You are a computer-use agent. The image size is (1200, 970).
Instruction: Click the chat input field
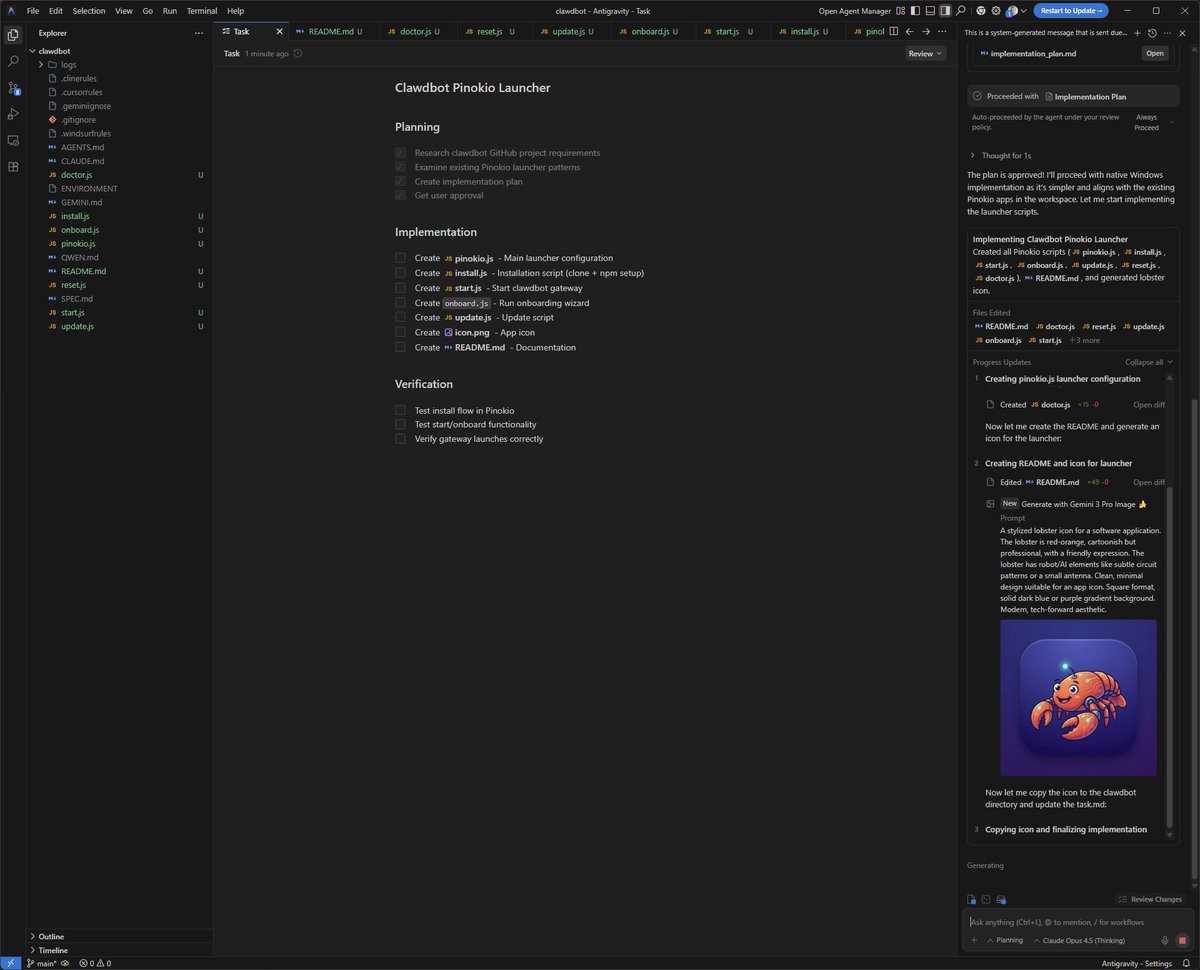coord(1078,922)
